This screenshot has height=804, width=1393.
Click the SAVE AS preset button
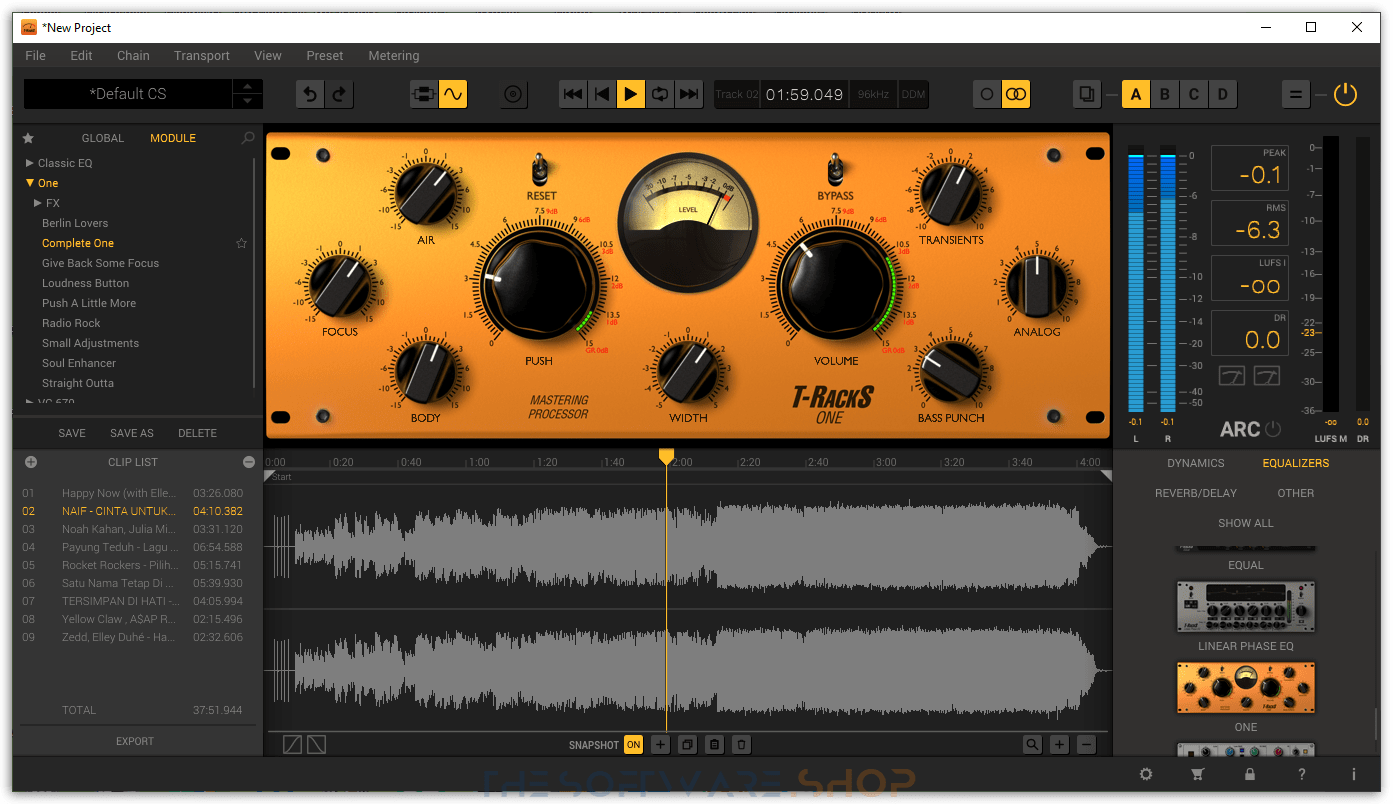click(132, 433)
